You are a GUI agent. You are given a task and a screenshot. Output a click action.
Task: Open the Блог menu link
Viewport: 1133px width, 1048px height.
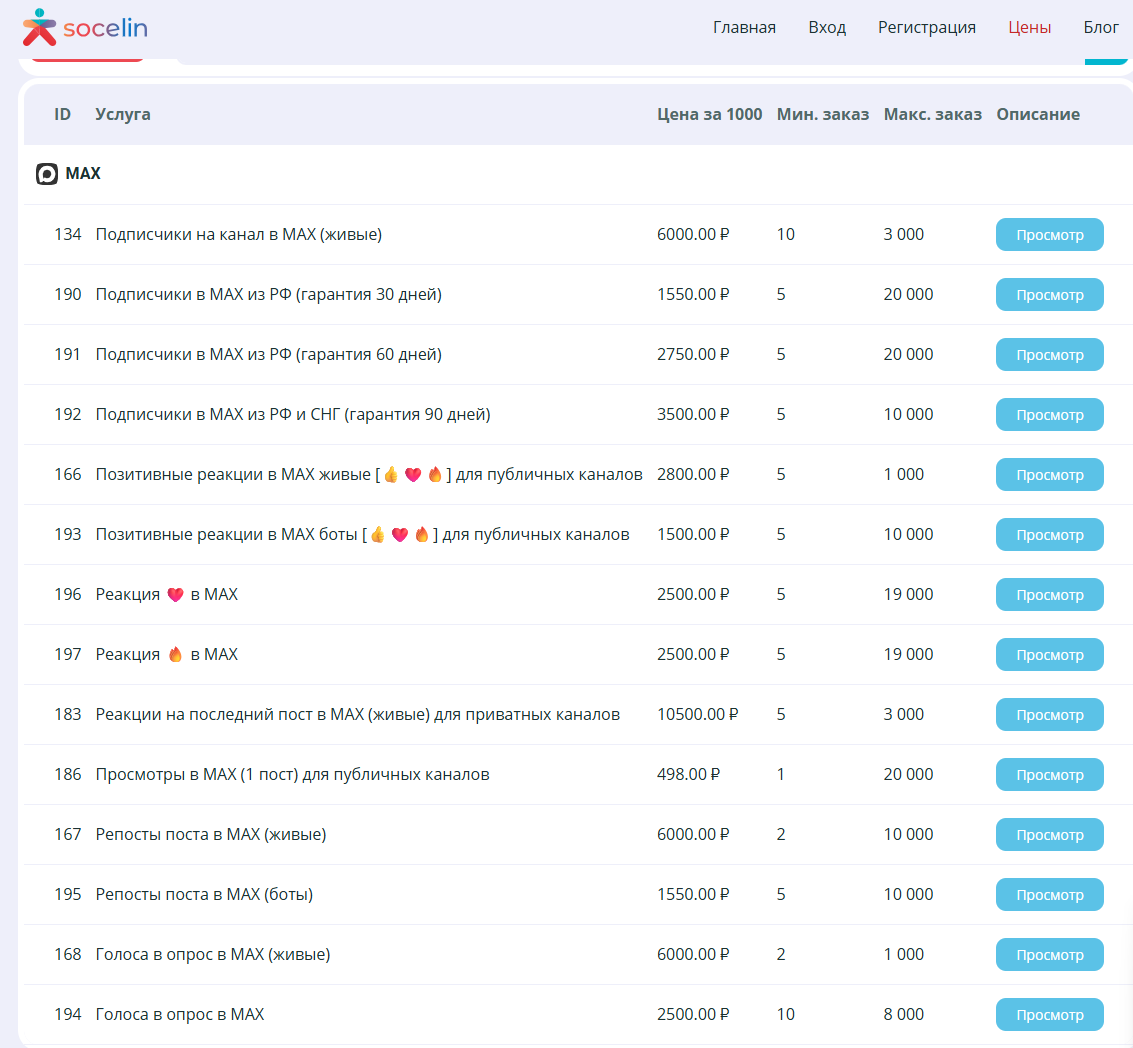[x=1100, y=27]
